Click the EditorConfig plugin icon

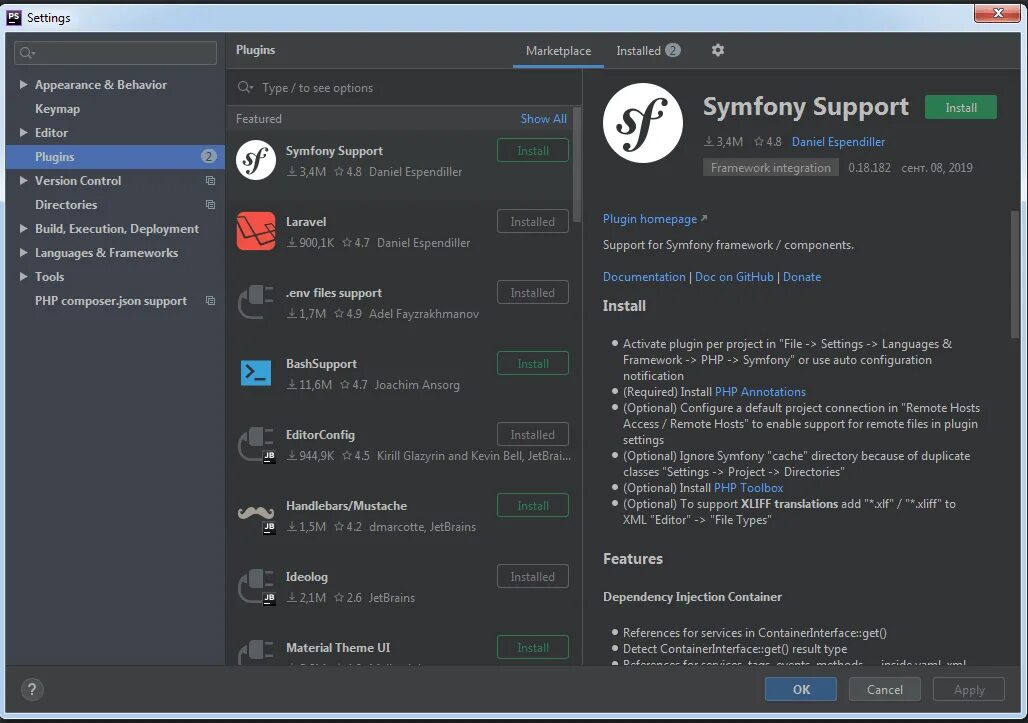tap(256, 444)
